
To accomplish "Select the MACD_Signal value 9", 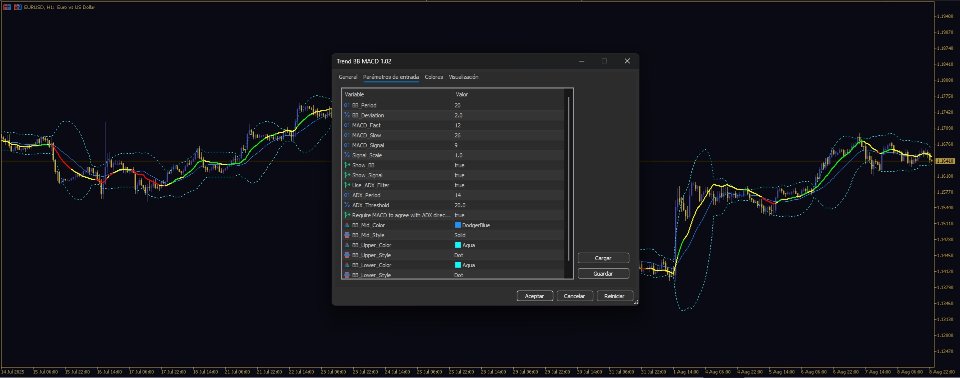I will 456,145.
